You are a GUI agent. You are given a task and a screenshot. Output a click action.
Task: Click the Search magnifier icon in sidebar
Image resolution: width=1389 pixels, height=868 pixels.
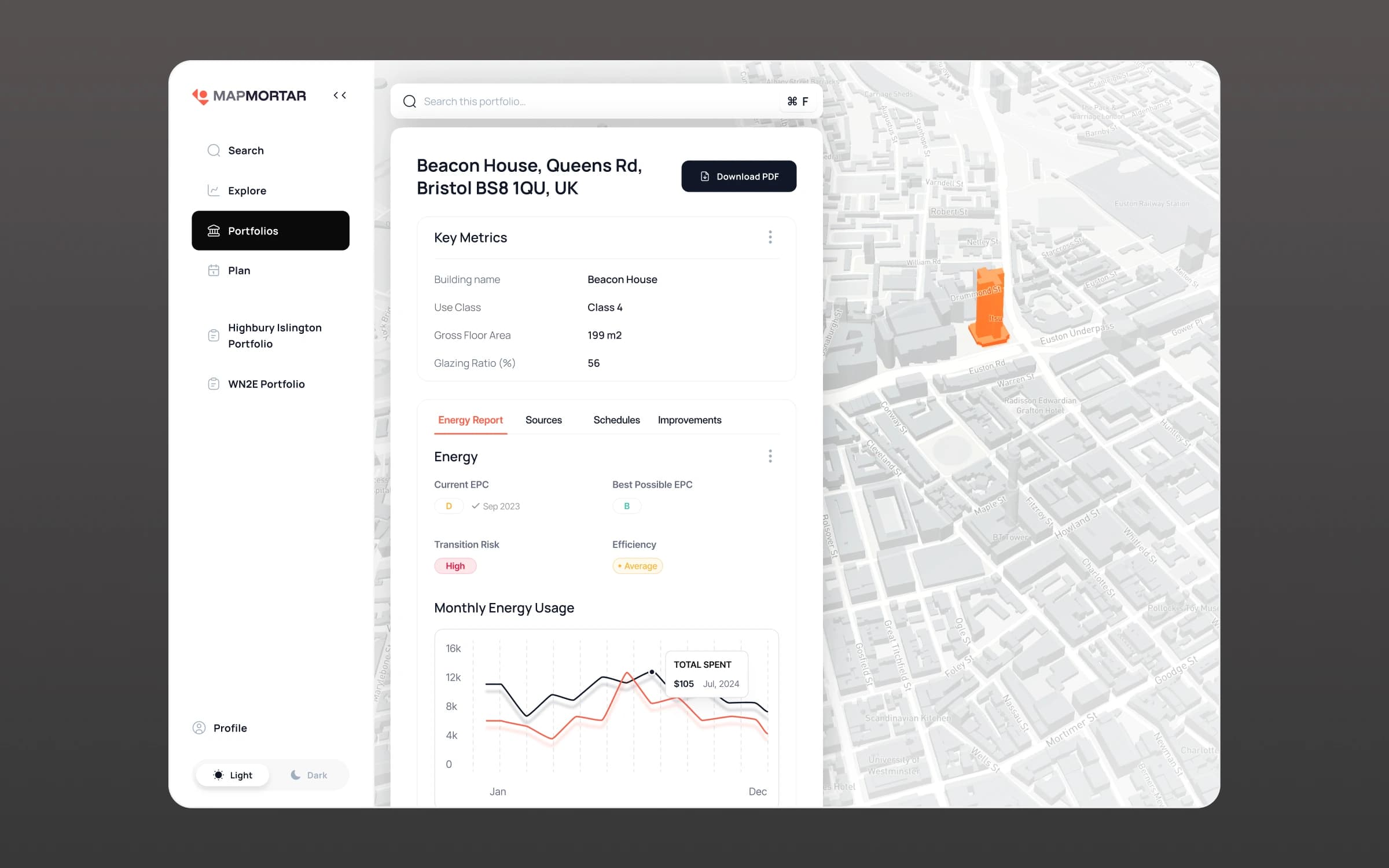(214, 150)
